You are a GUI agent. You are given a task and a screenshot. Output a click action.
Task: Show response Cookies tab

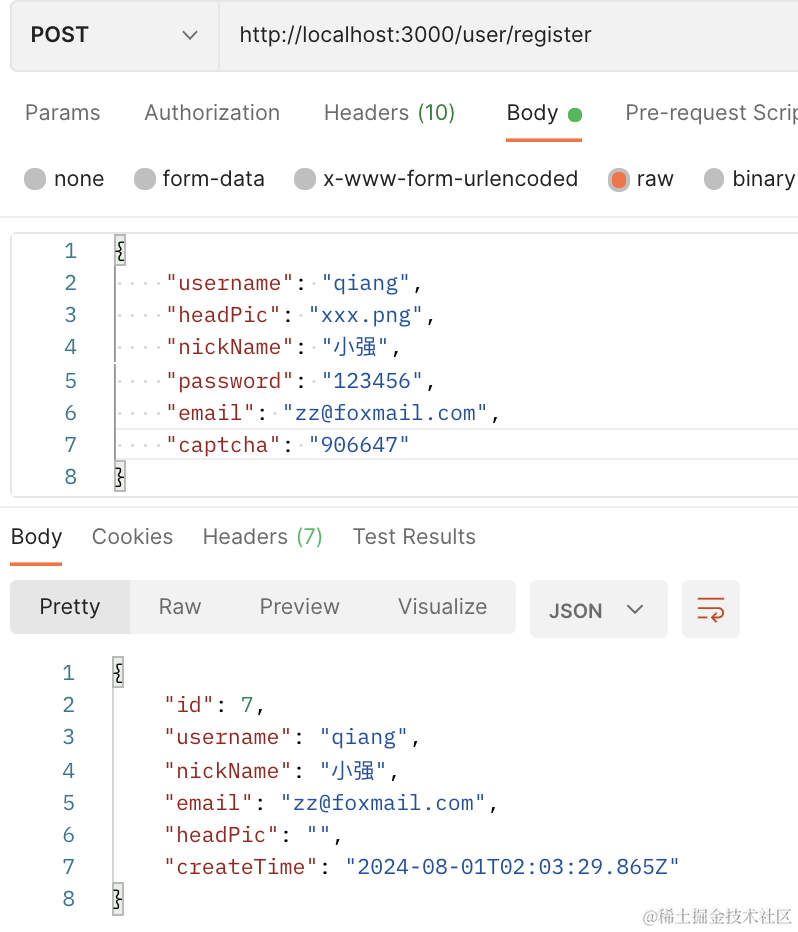tap(132, 537)
